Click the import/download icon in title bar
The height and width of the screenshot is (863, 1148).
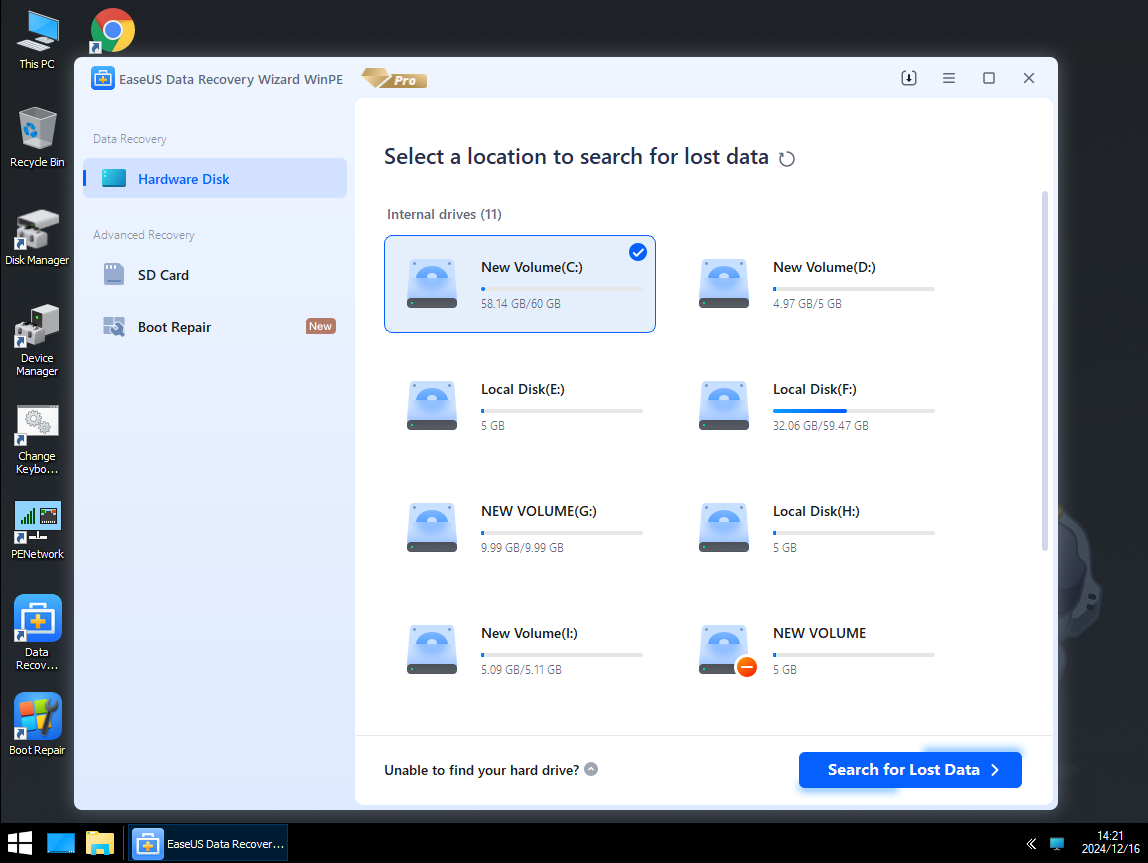click(x=909, y=78)
